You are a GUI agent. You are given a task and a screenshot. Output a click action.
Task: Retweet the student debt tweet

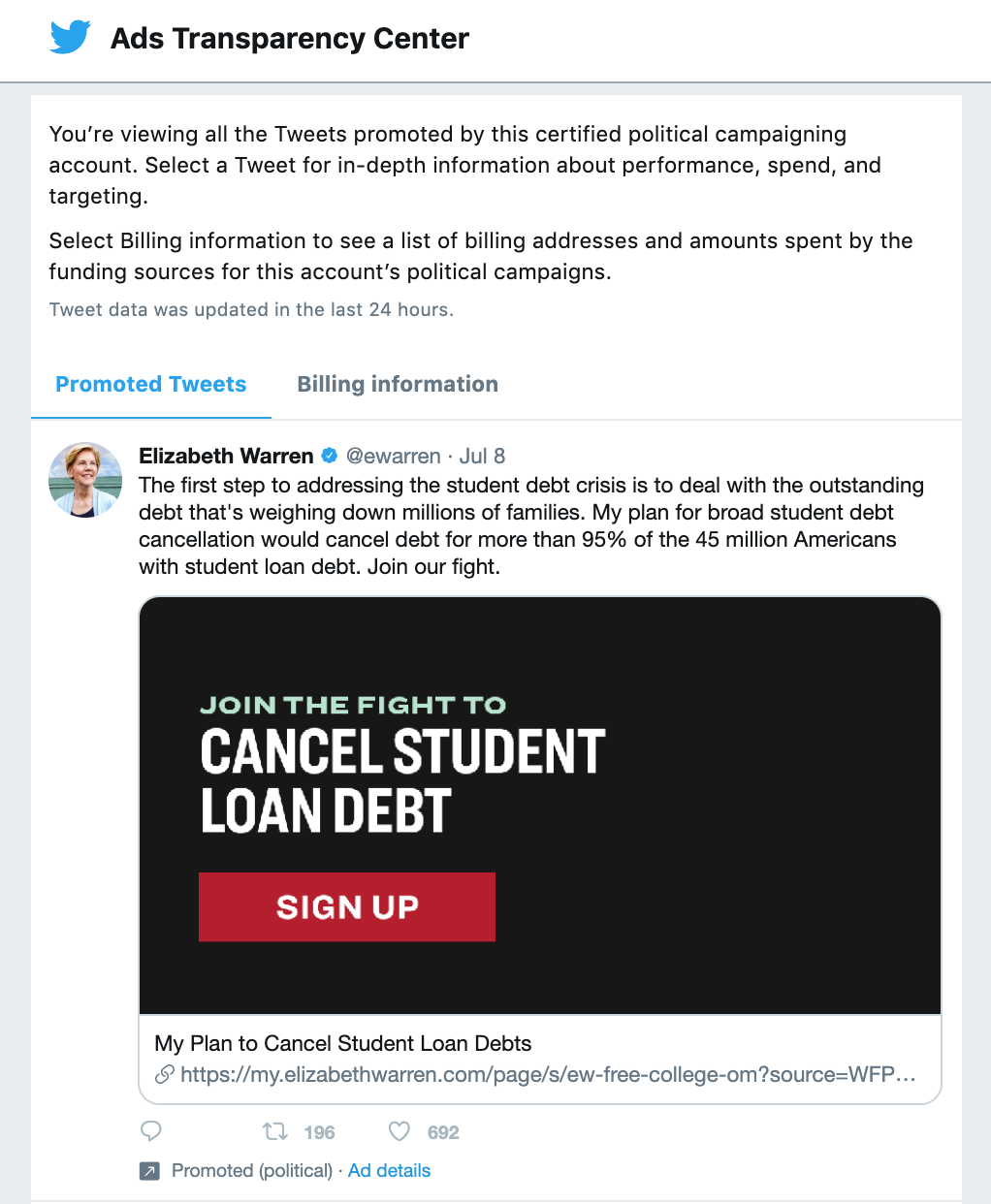click(275, 1131)
